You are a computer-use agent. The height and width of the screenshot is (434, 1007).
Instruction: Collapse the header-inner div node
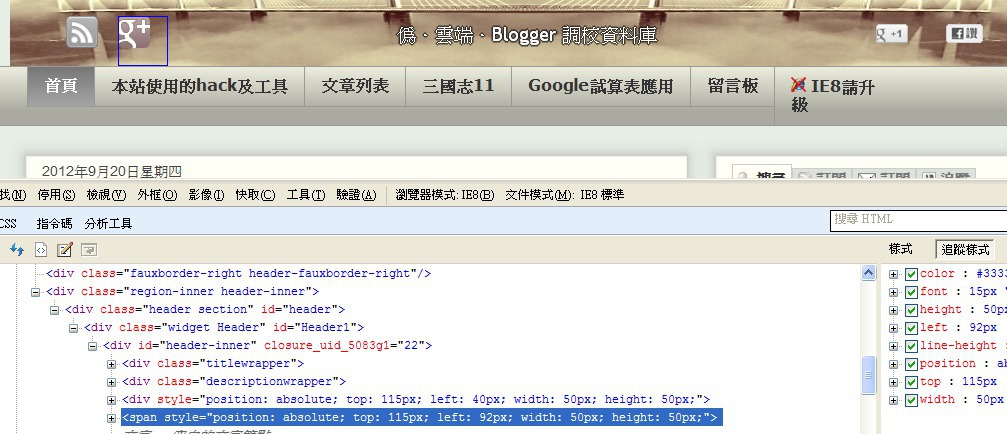click(92, 346)
